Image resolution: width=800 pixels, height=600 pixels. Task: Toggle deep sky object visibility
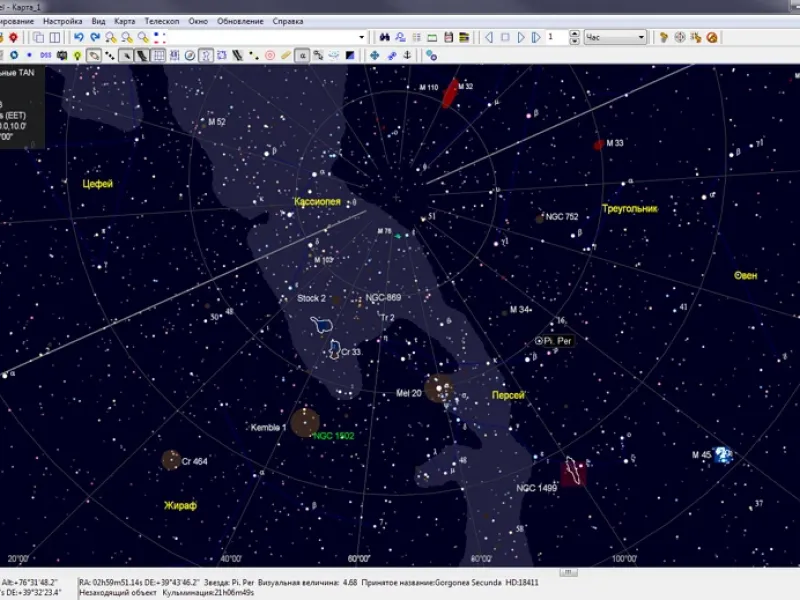(94, 55)
